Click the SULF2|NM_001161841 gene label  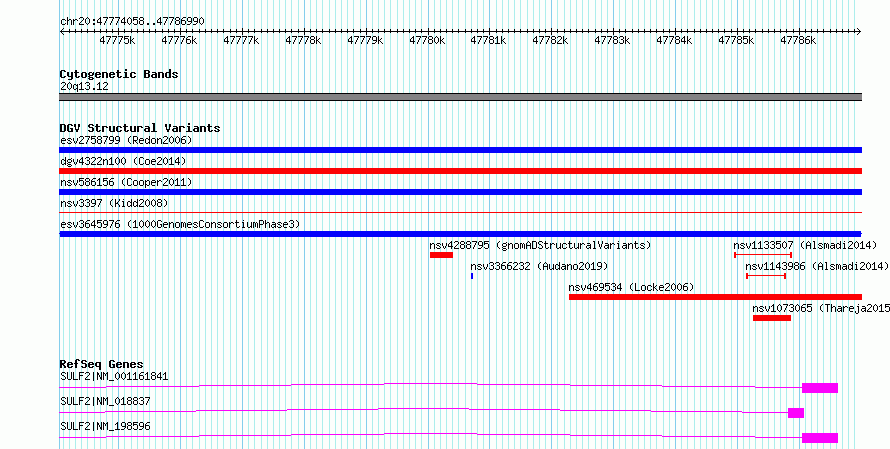click(114, 376)
